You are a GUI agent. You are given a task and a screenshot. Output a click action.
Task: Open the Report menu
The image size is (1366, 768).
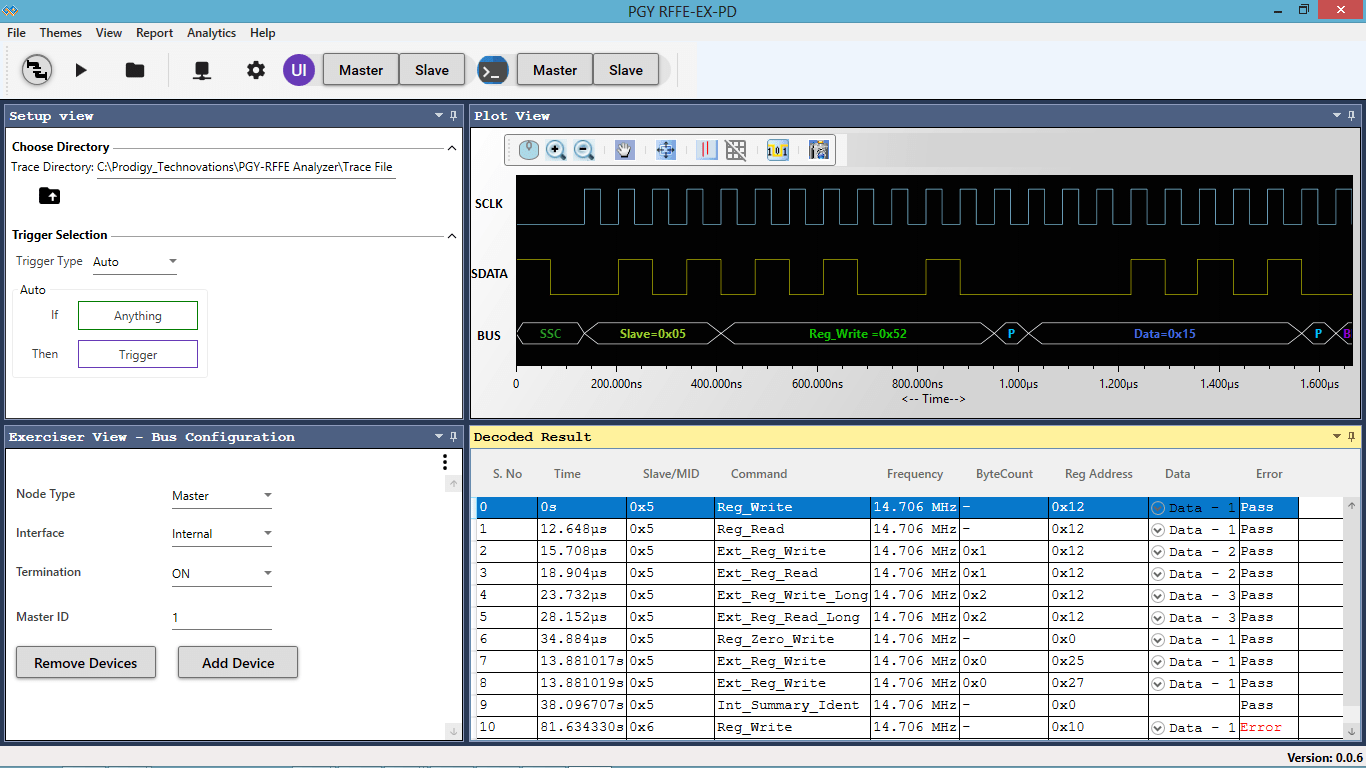pyautogui.click(x=155, y=33)
